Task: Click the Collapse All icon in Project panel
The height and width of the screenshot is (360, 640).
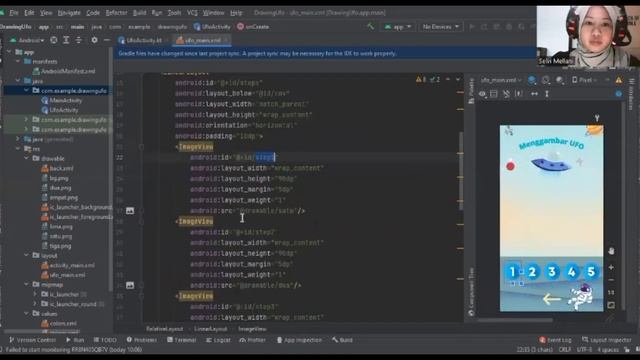Action: coord(78,40)
